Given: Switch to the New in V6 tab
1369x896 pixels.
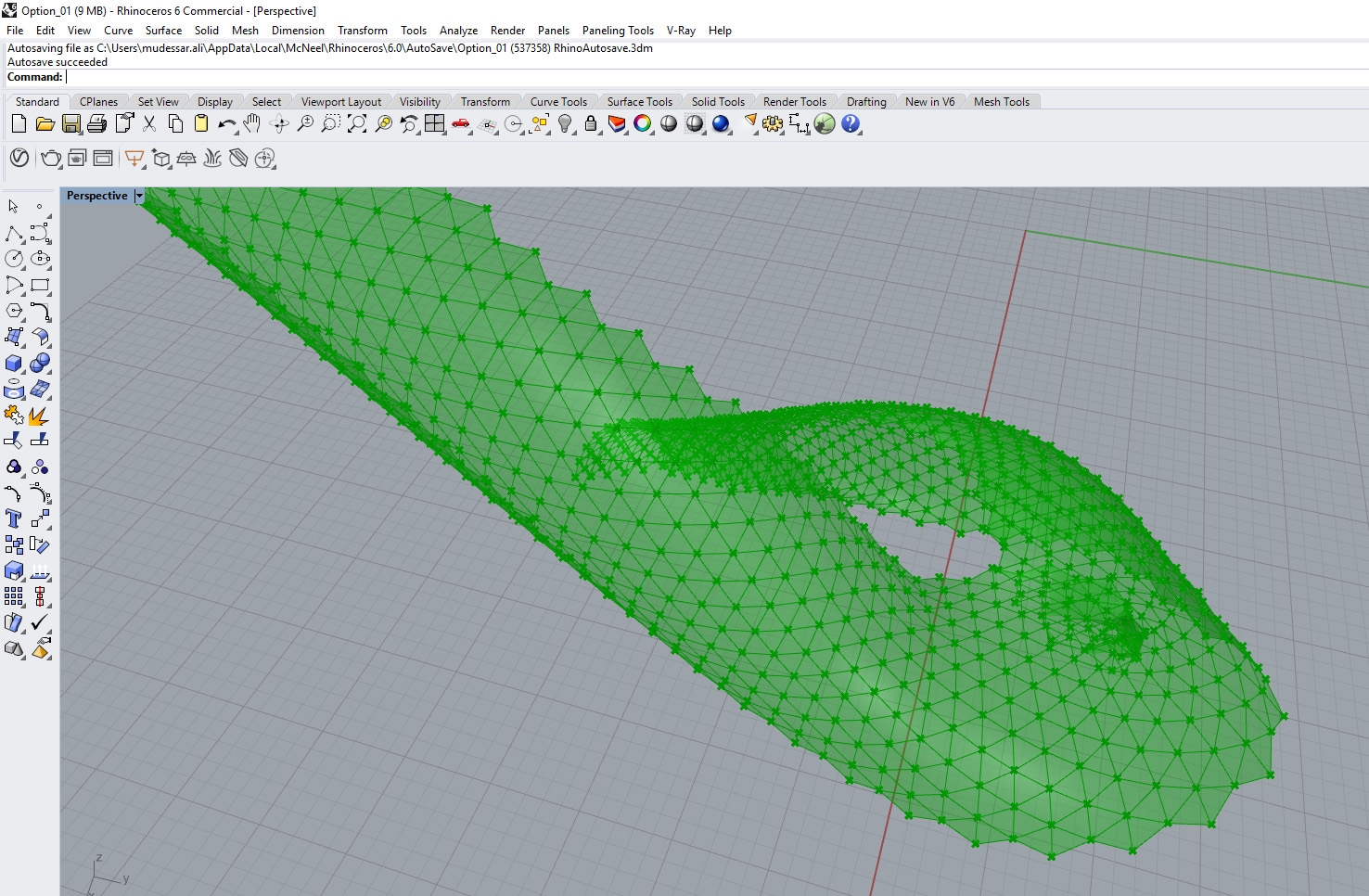Looking at the screenshot, I should [x=929, y=102].
